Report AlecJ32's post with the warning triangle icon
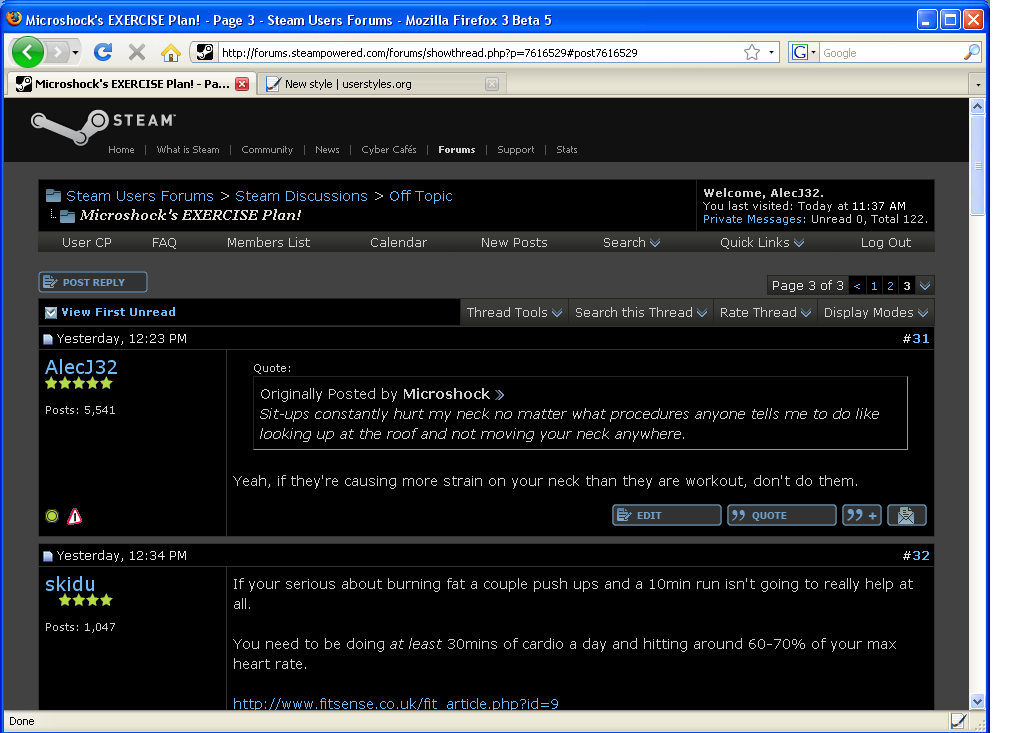Image resolution: width=1024 pixels, height=733 pixels. pyautogui.click(x=73, y=515)
